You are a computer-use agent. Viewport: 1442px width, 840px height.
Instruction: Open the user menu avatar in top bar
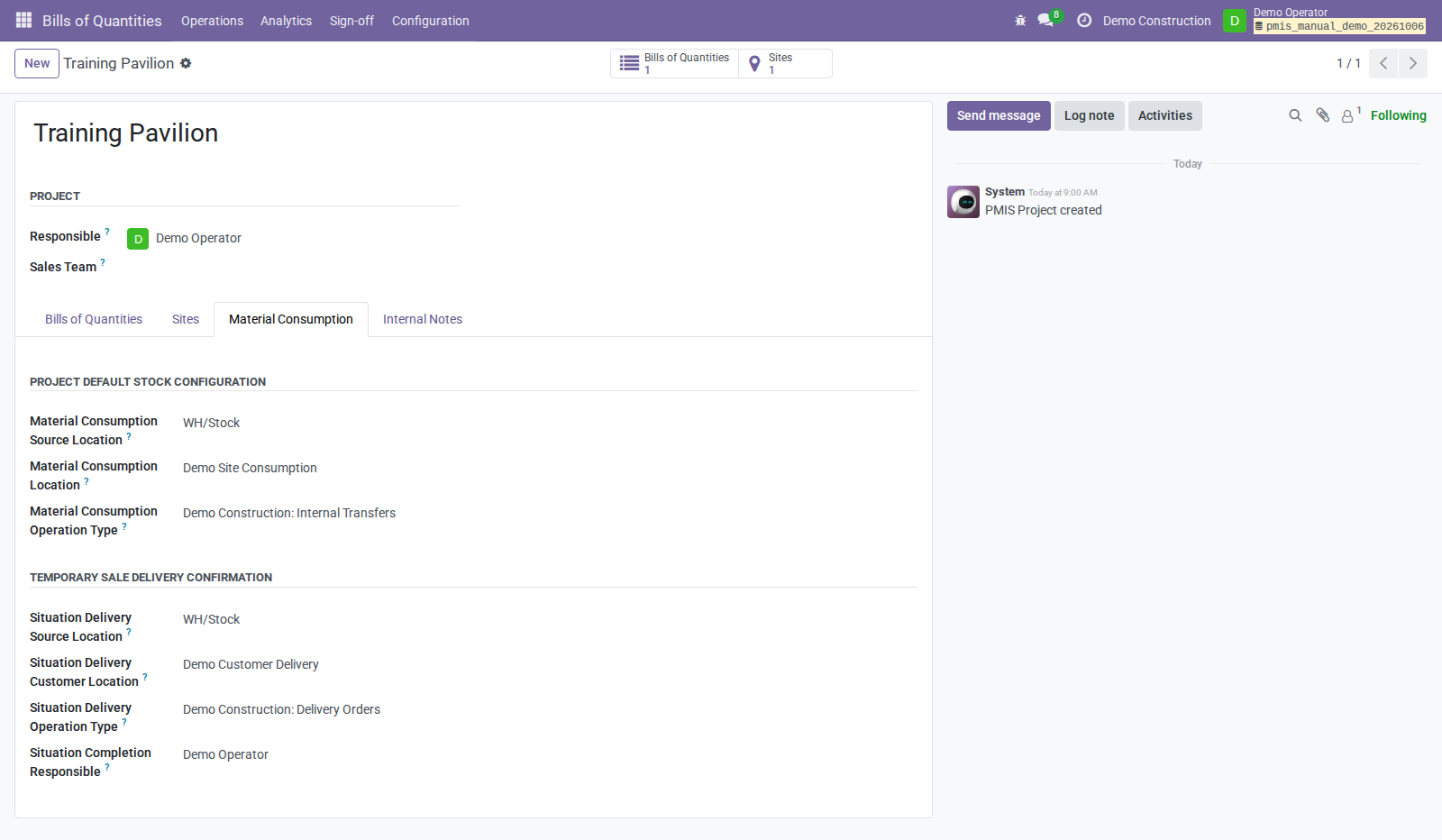click(1235, 20)
